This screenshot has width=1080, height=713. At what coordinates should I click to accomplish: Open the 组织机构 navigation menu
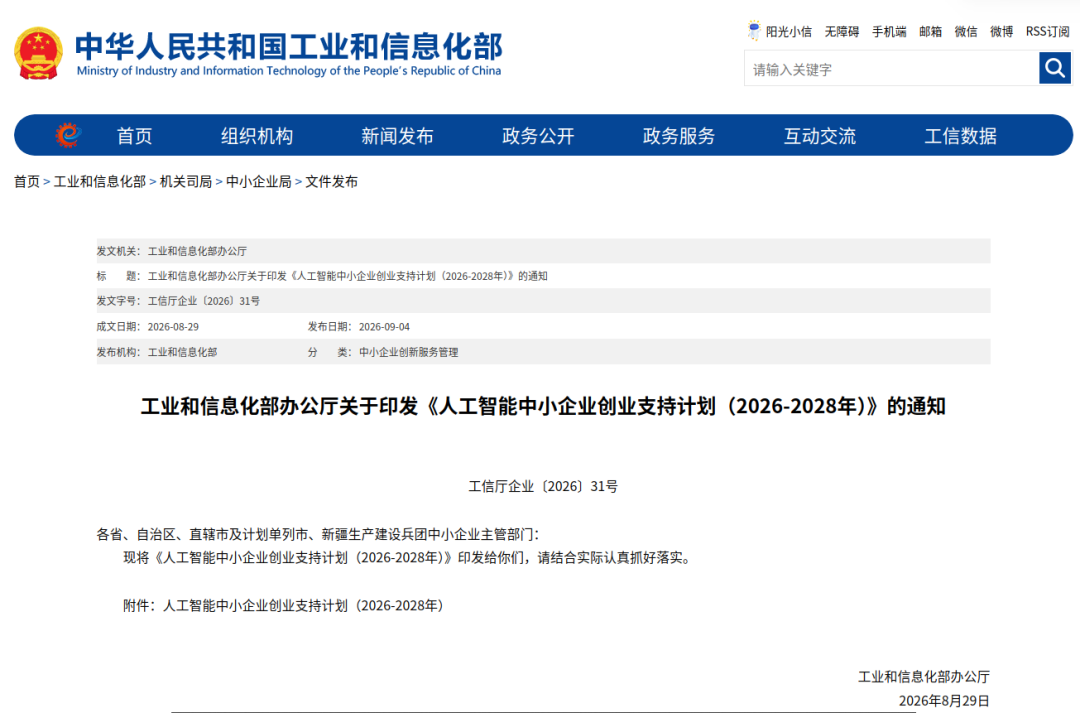pyautogui.click(x=257, y=136)
